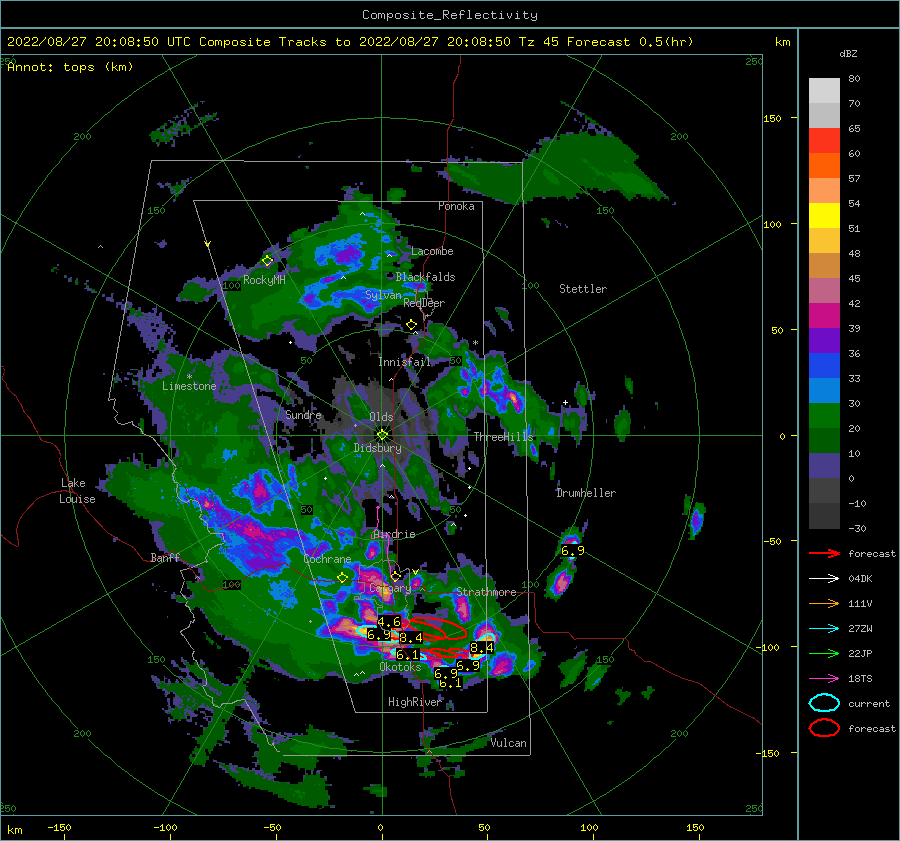This screenshot has height=841, width=900.
Task: Click the Airdrie town label
Action: click(394, 534)
